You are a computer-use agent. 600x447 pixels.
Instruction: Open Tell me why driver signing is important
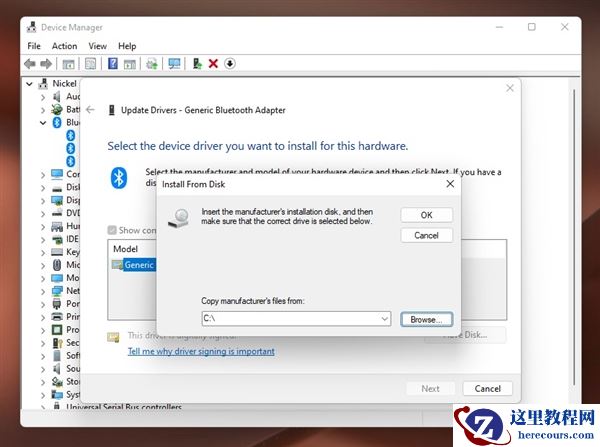click(x=201, y=351)
